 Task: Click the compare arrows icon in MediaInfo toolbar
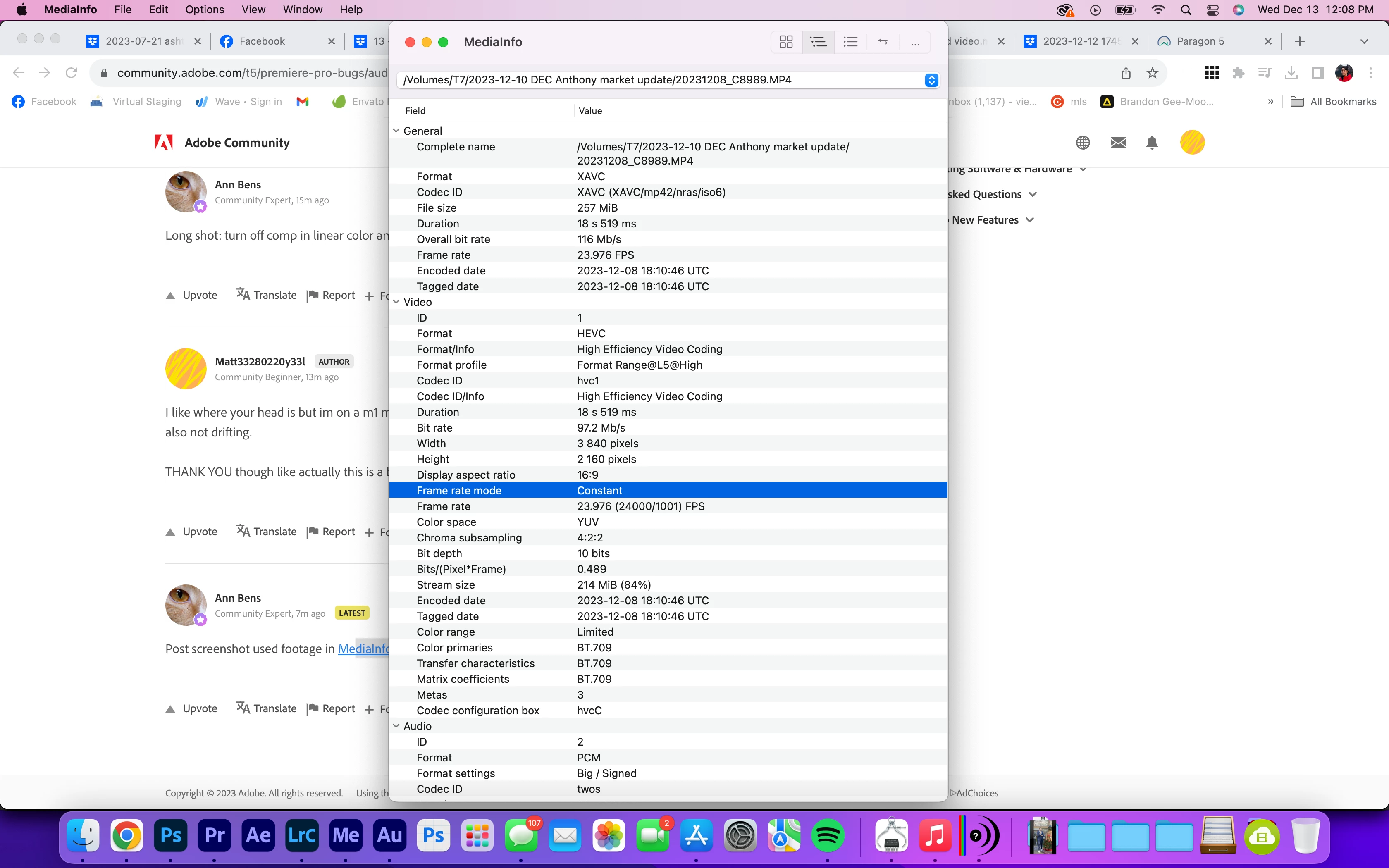click(x=883, y=42)
